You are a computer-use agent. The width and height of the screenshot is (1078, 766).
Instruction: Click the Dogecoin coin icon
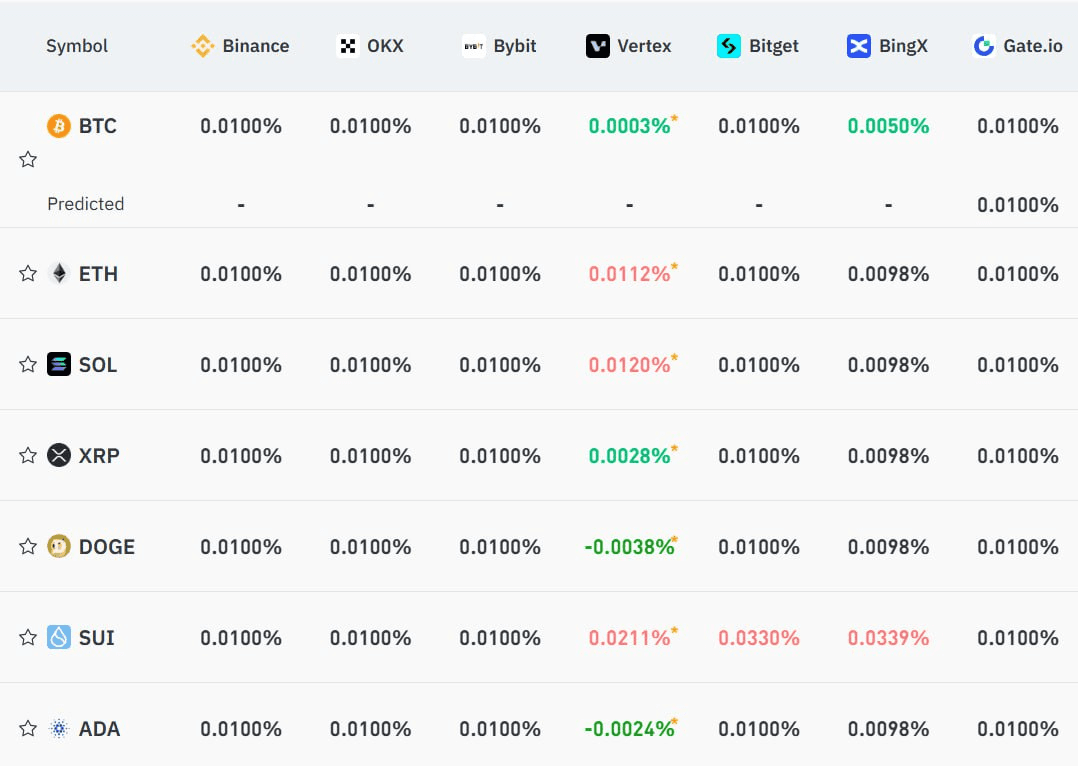59,547
